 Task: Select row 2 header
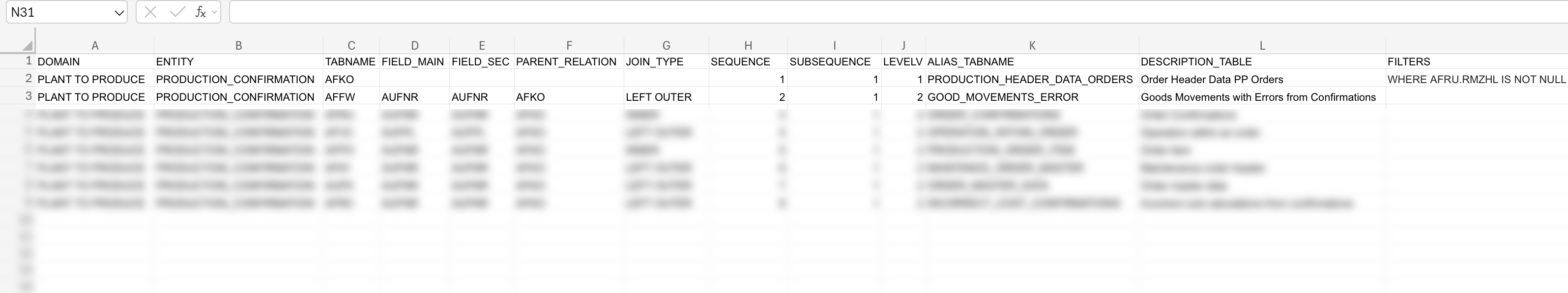pos(28,79)
